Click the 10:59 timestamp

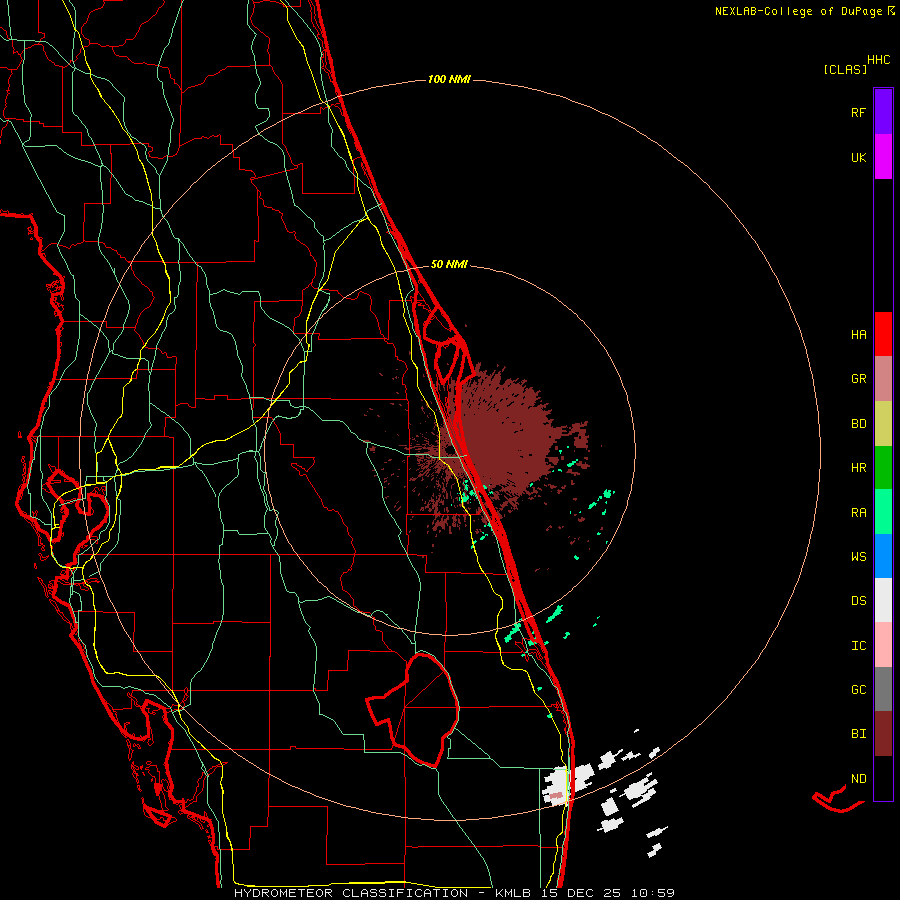652,893
